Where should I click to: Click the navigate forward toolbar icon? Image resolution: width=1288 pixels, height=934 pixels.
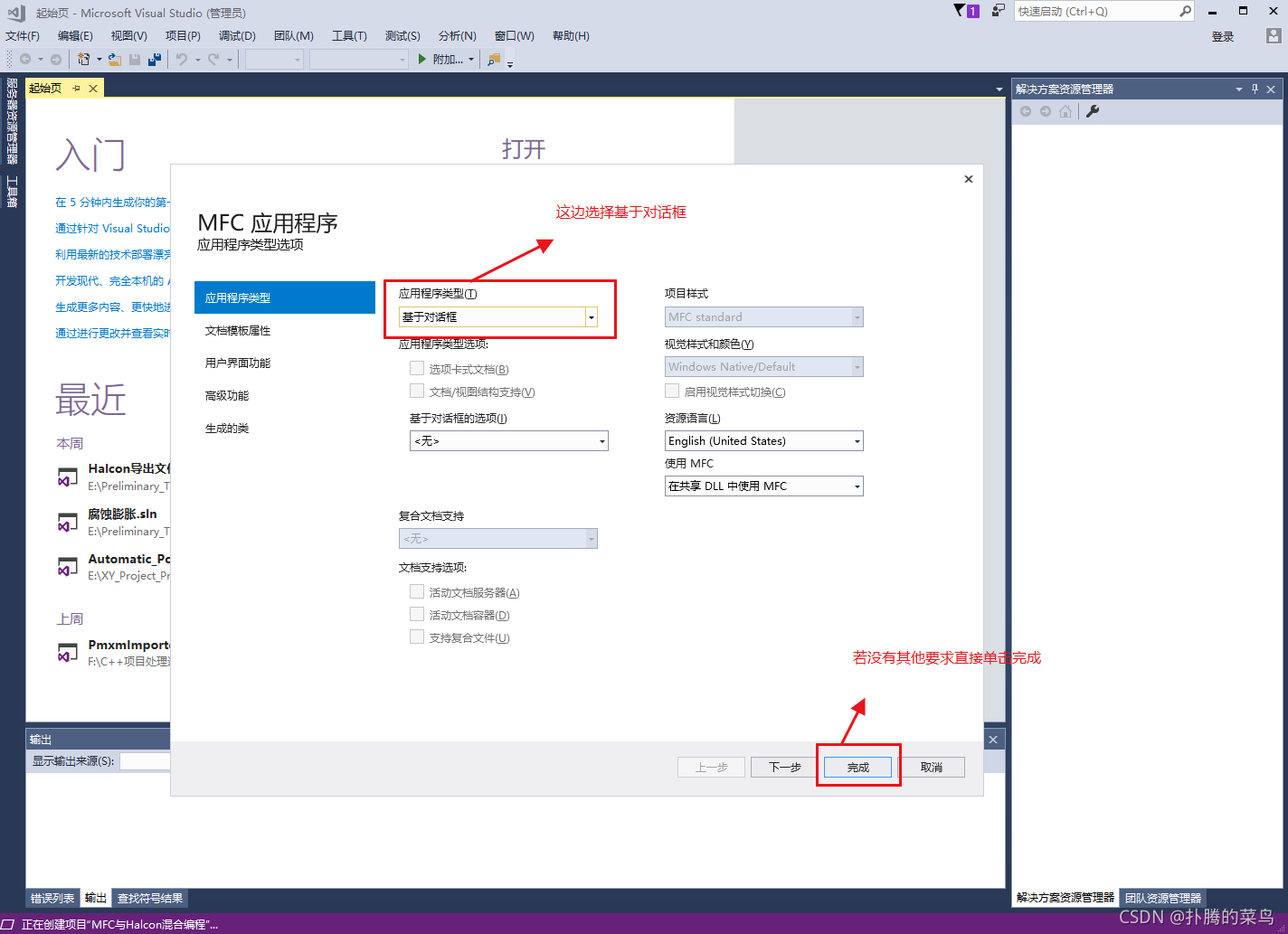(56, 60)
